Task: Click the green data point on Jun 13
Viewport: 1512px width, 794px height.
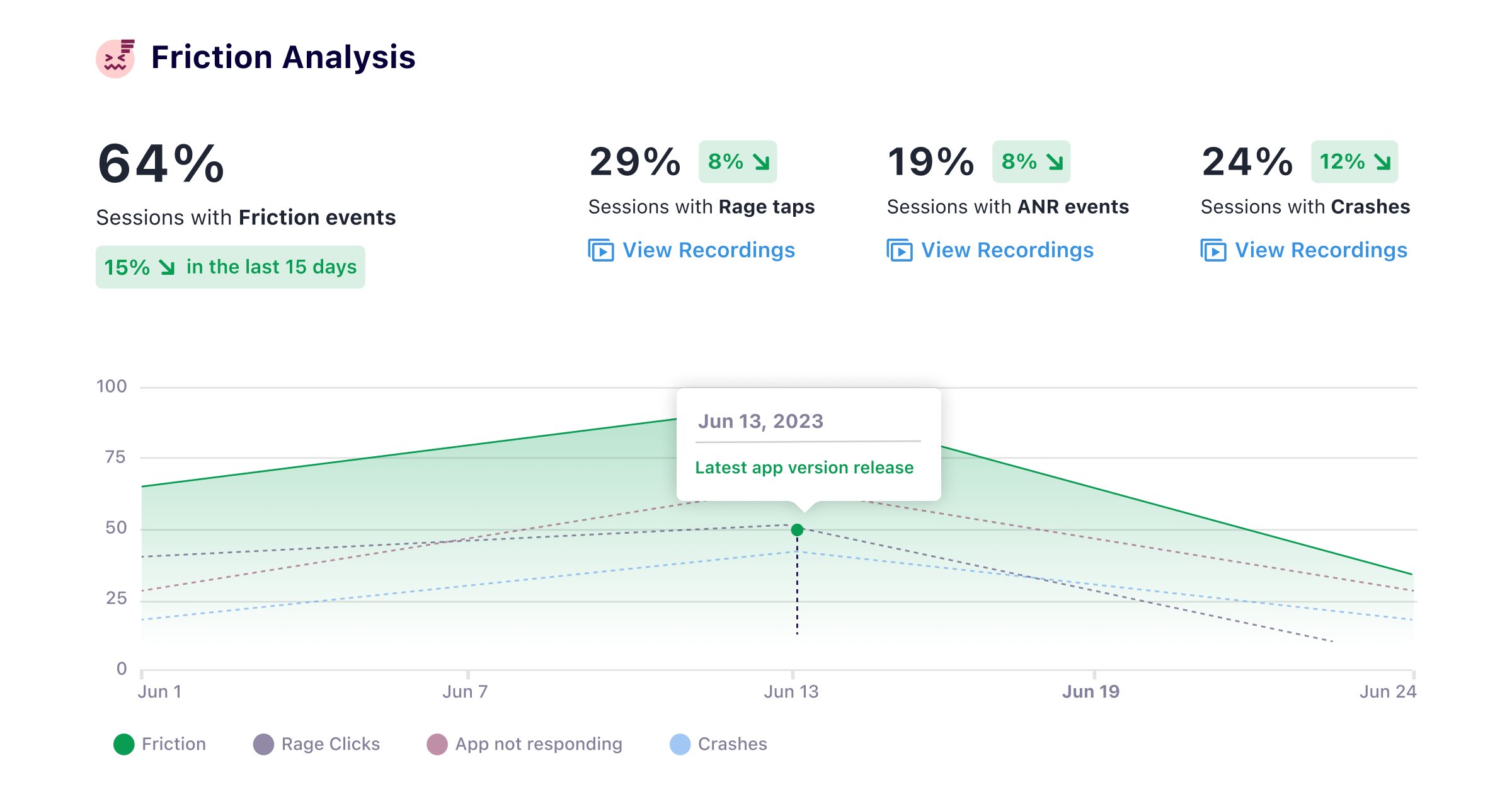Action: point(797,530)
